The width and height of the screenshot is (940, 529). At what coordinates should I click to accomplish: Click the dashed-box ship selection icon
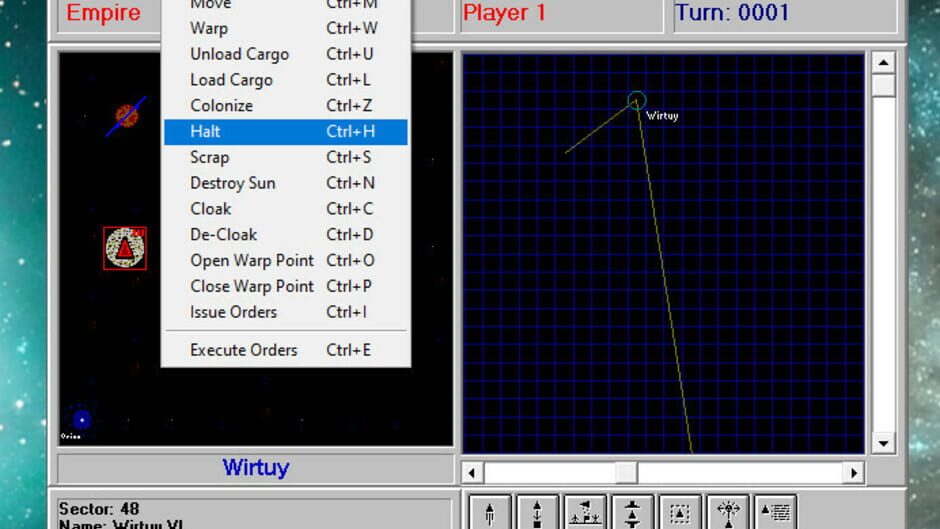pyautogui.click(x=680, y=512)
